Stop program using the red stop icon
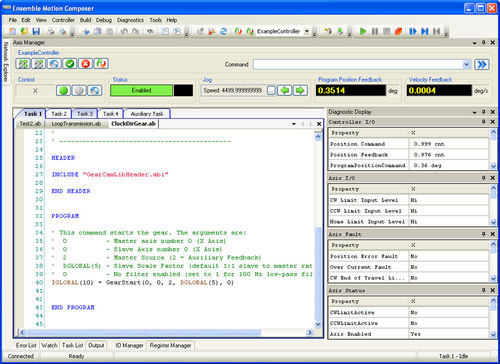Image resolution: width=500 pixels, height=364 pixels. (398, 31)
